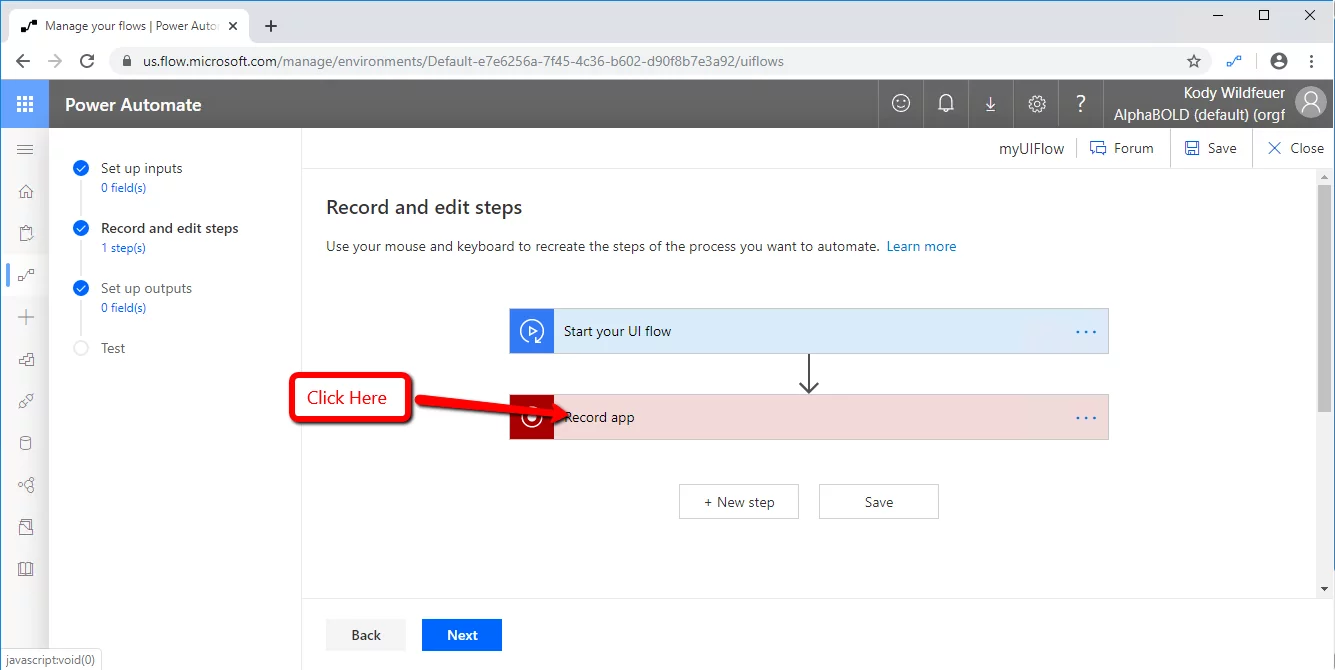Close the Manage your flows tab
Viewport: 1335px width, 670px height.
tap(233, 26)
